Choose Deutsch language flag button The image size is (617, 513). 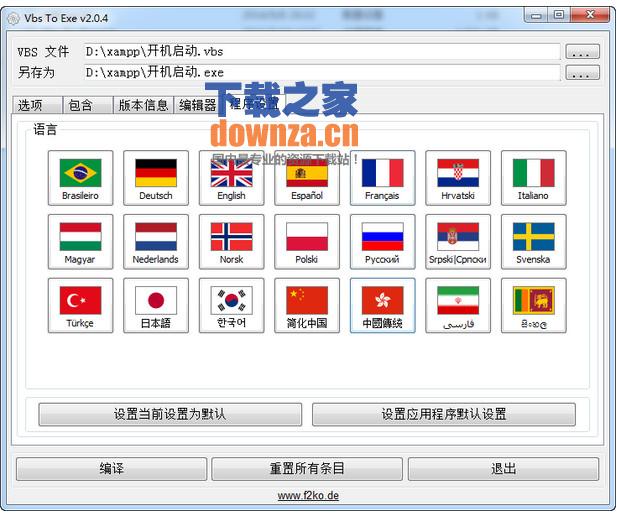coord(156,178)
